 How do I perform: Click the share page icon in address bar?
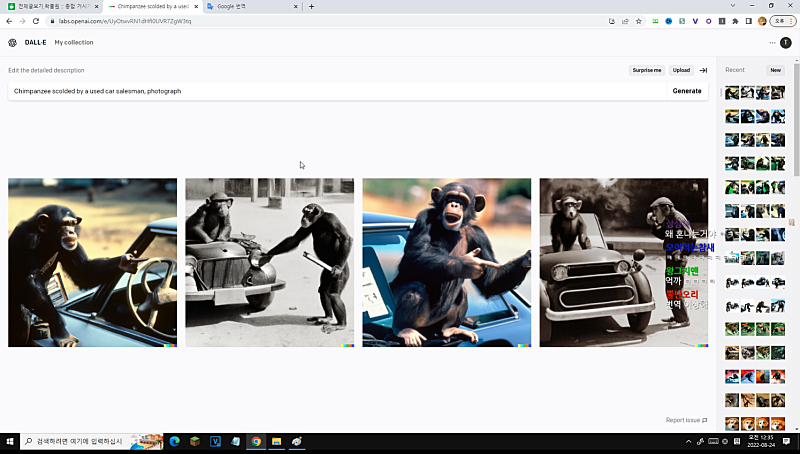tap(625, 21)
